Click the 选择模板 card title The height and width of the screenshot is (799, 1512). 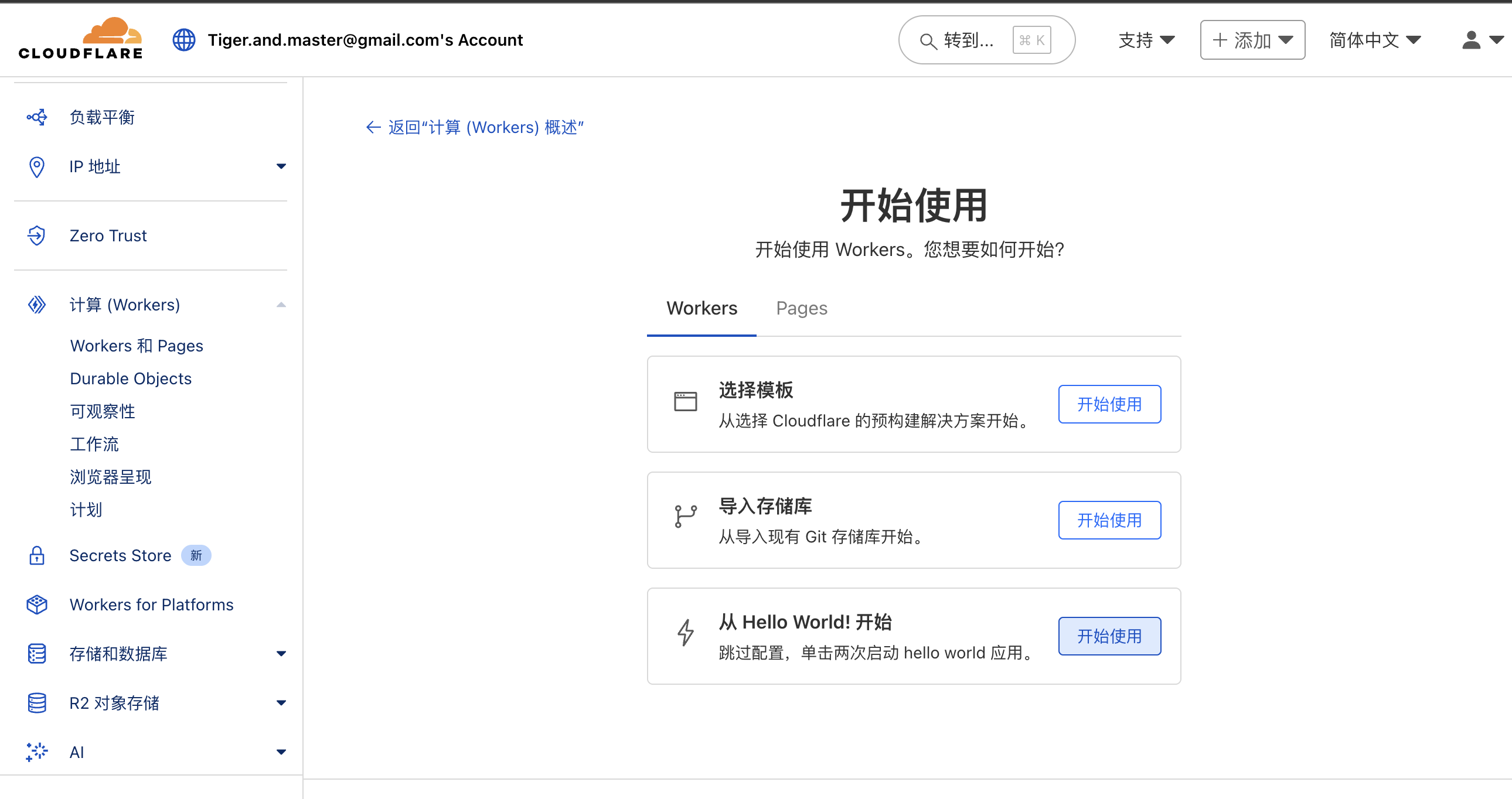[x=755, y=390]
